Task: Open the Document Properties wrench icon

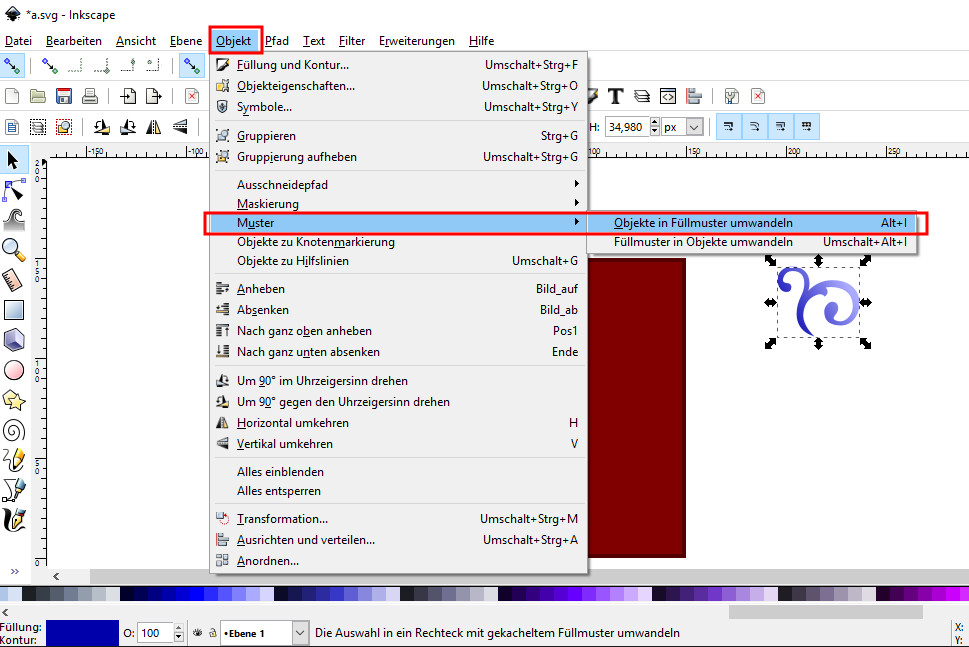Action: pos(732,96)
